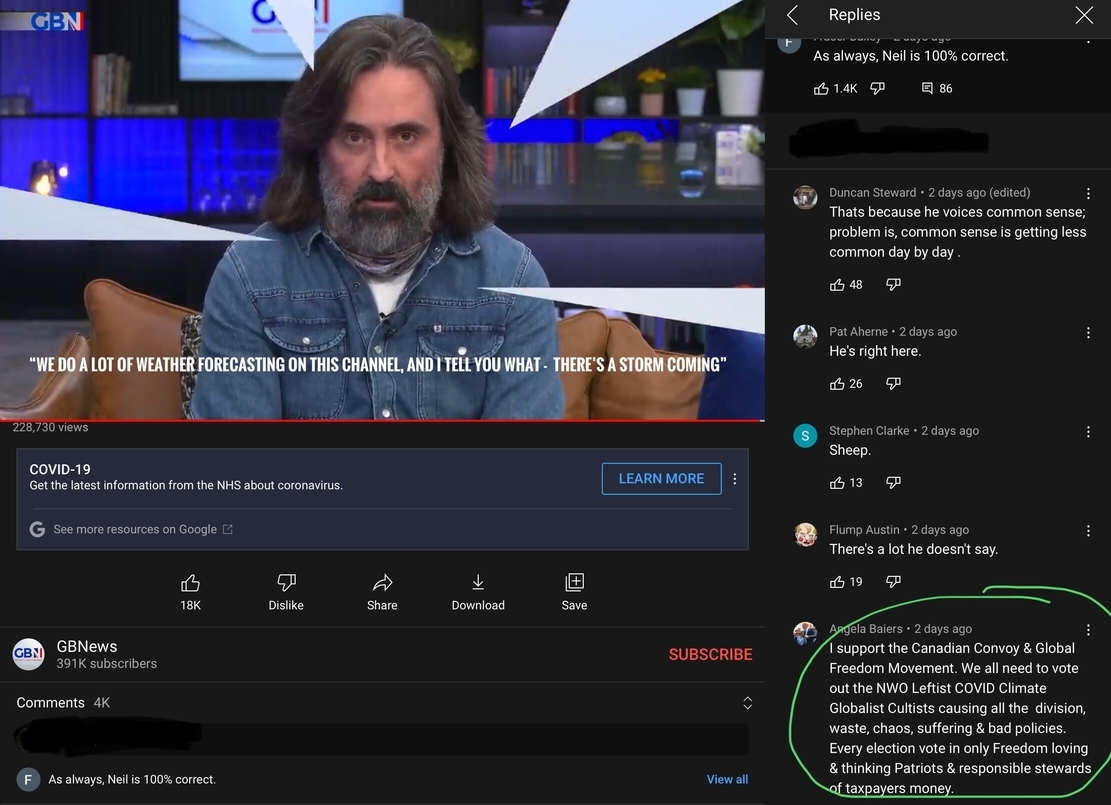Click the LEARN MORE button
This screenshot has height=805, width=1111.
point(661,479)
